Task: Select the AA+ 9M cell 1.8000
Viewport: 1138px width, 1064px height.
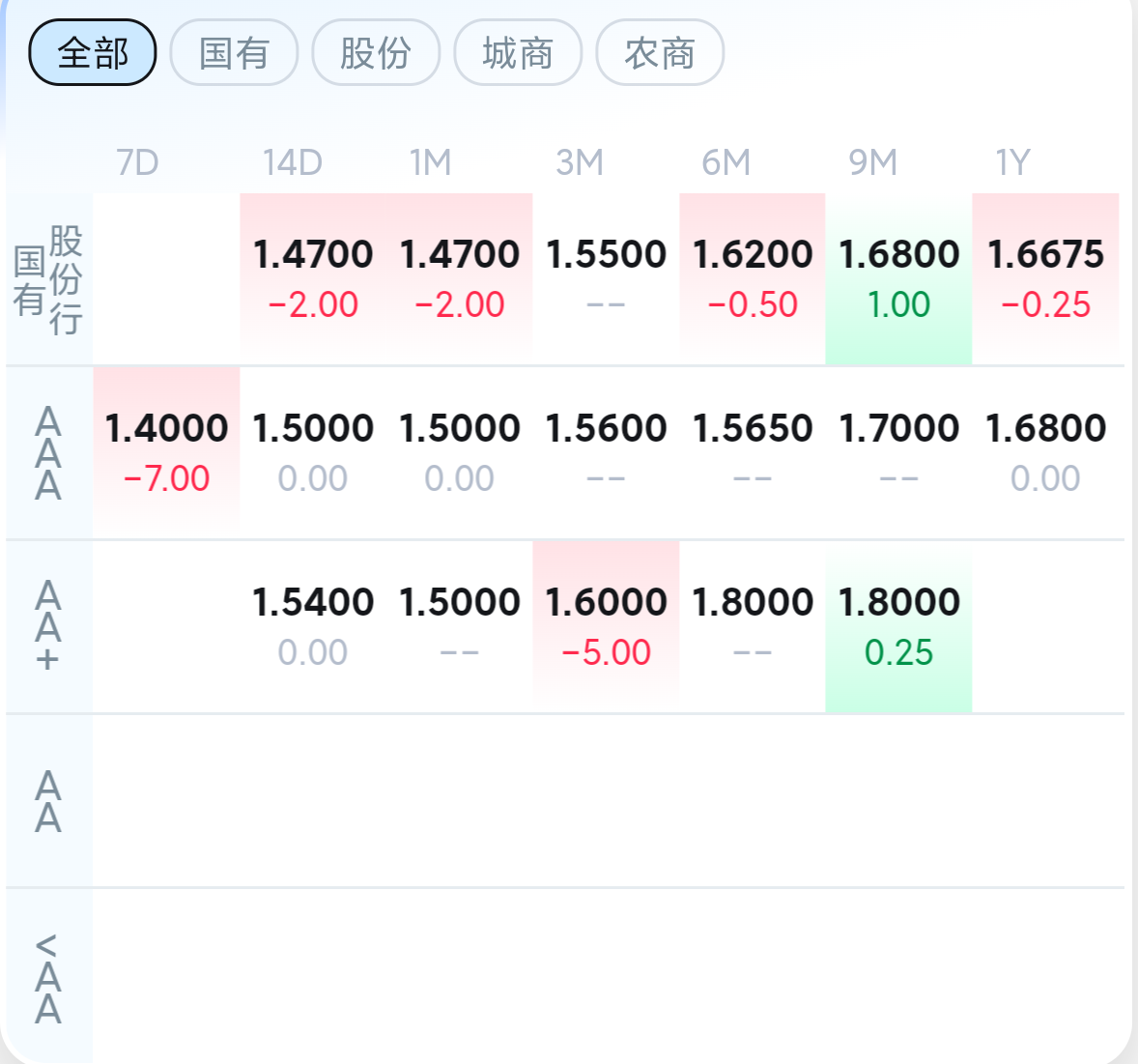Action: [898, 627]
